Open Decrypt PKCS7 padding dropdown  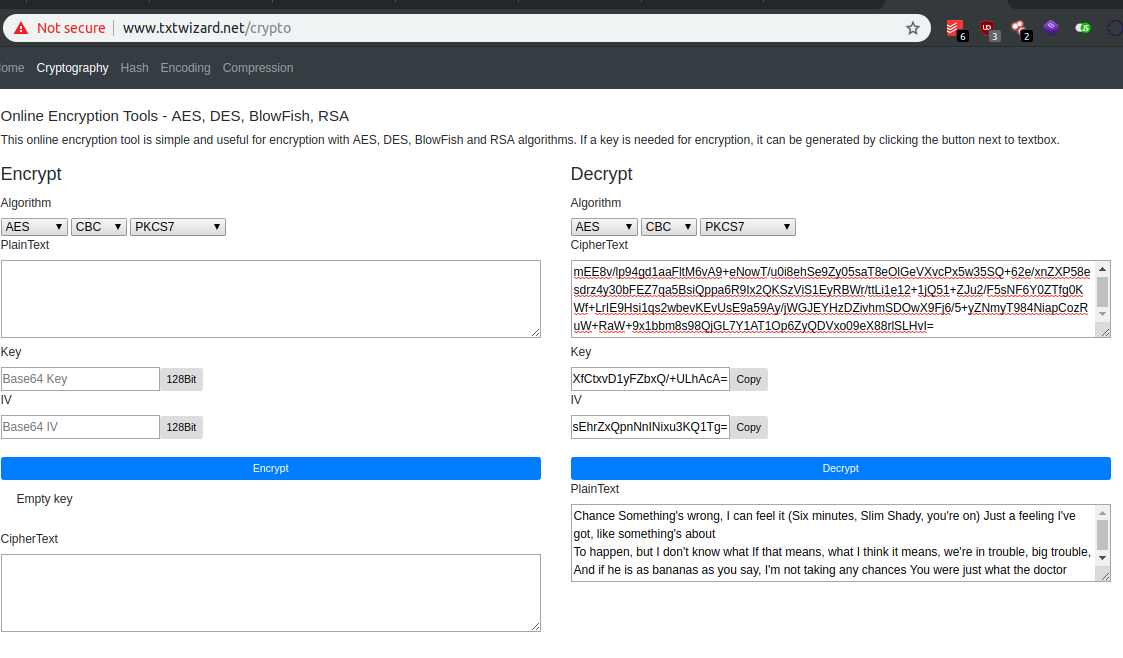coord(747,227)
